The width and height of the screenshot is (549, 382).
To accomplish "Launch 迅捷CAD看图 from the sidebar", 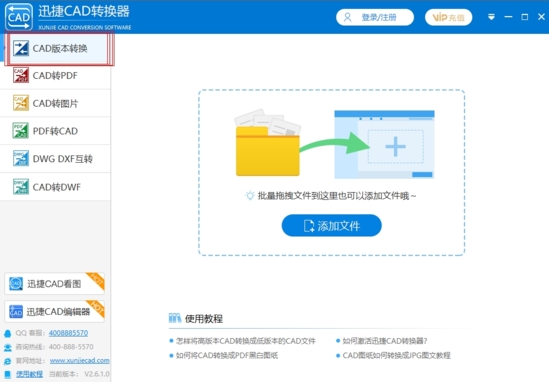I will coord(55,283).
